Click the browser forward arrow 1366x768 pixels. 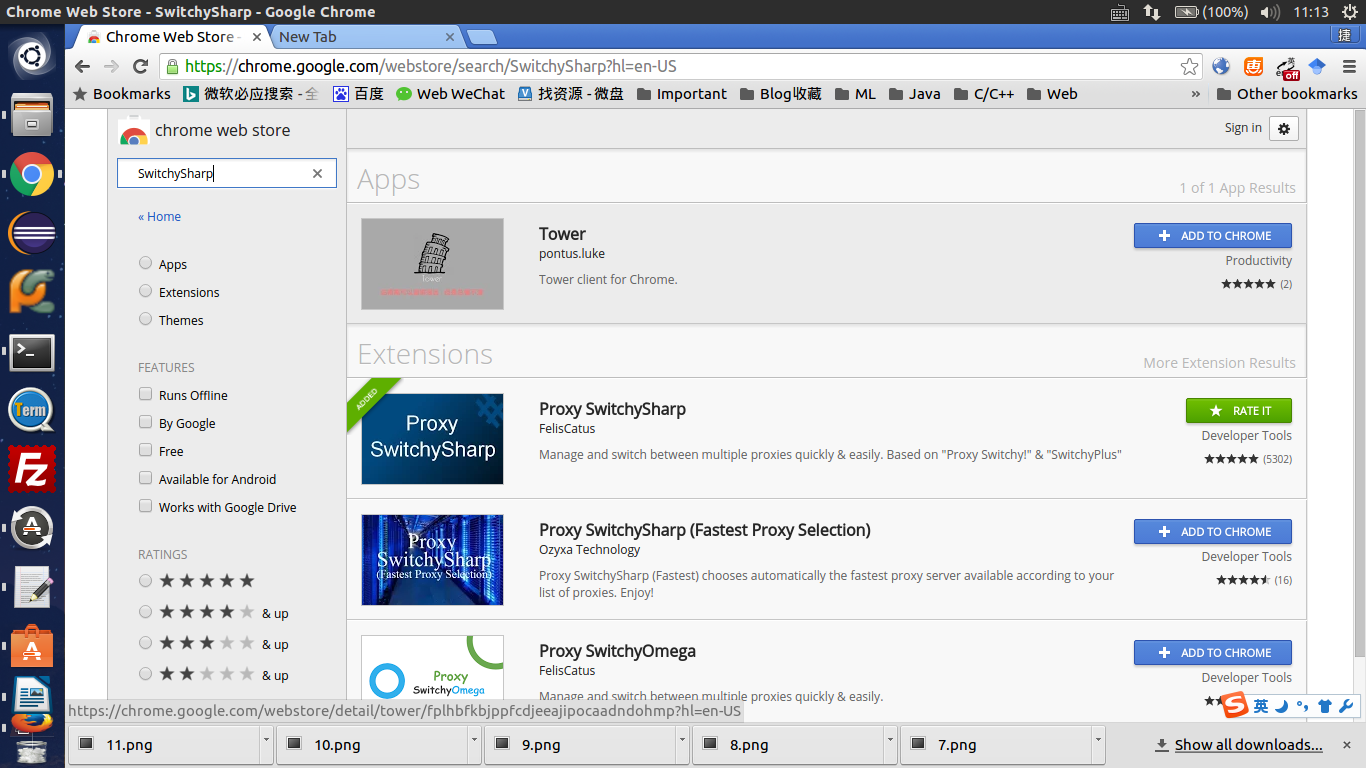click(112, 67)
